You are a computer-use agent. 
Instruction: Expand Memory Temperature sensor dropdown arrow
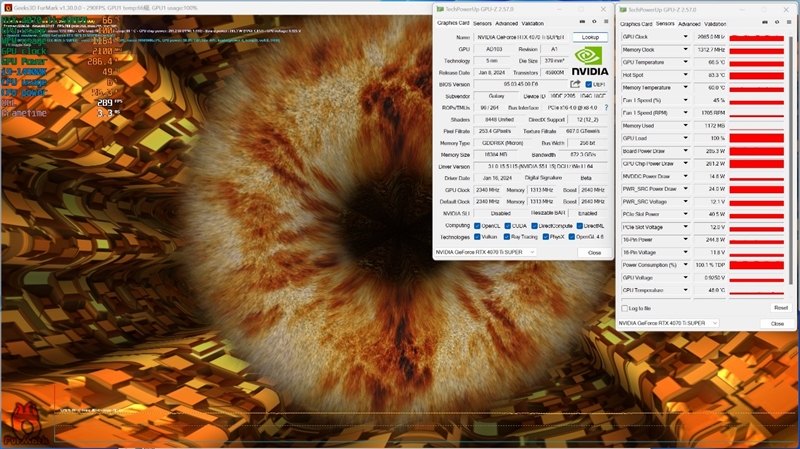point(685,87)
